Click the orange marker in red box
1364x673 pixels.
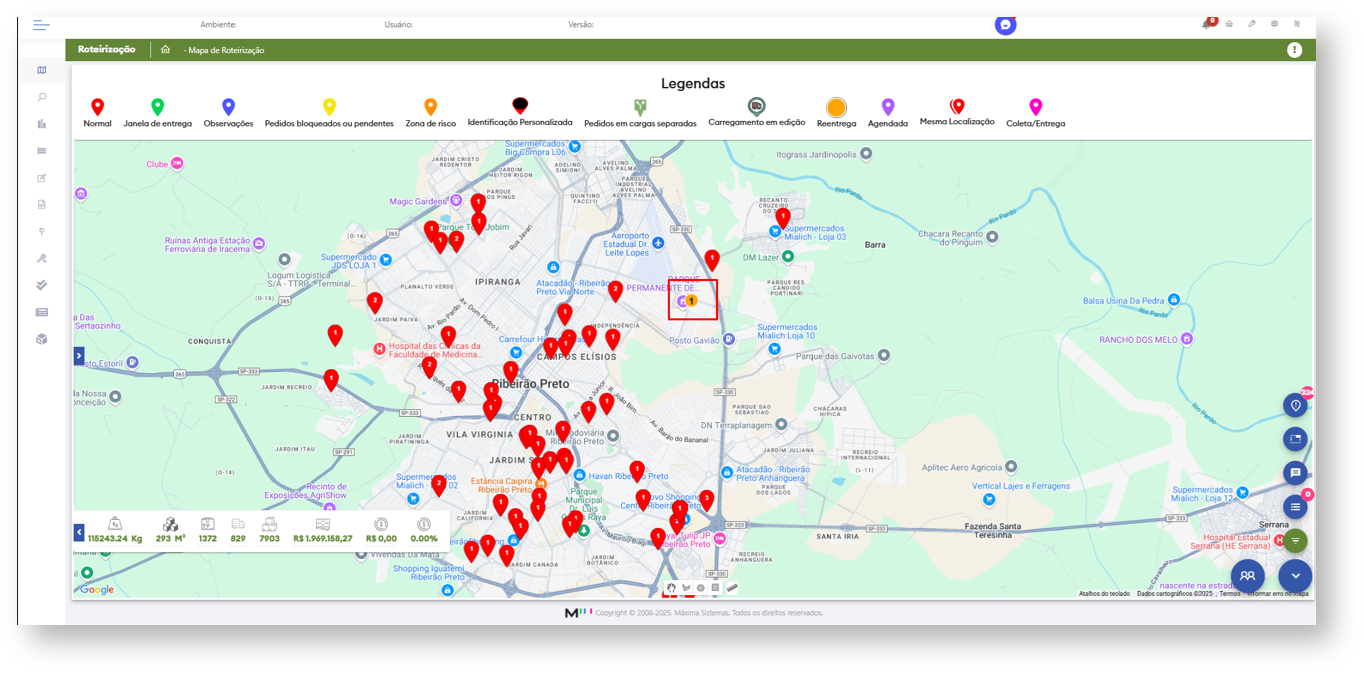691,301
